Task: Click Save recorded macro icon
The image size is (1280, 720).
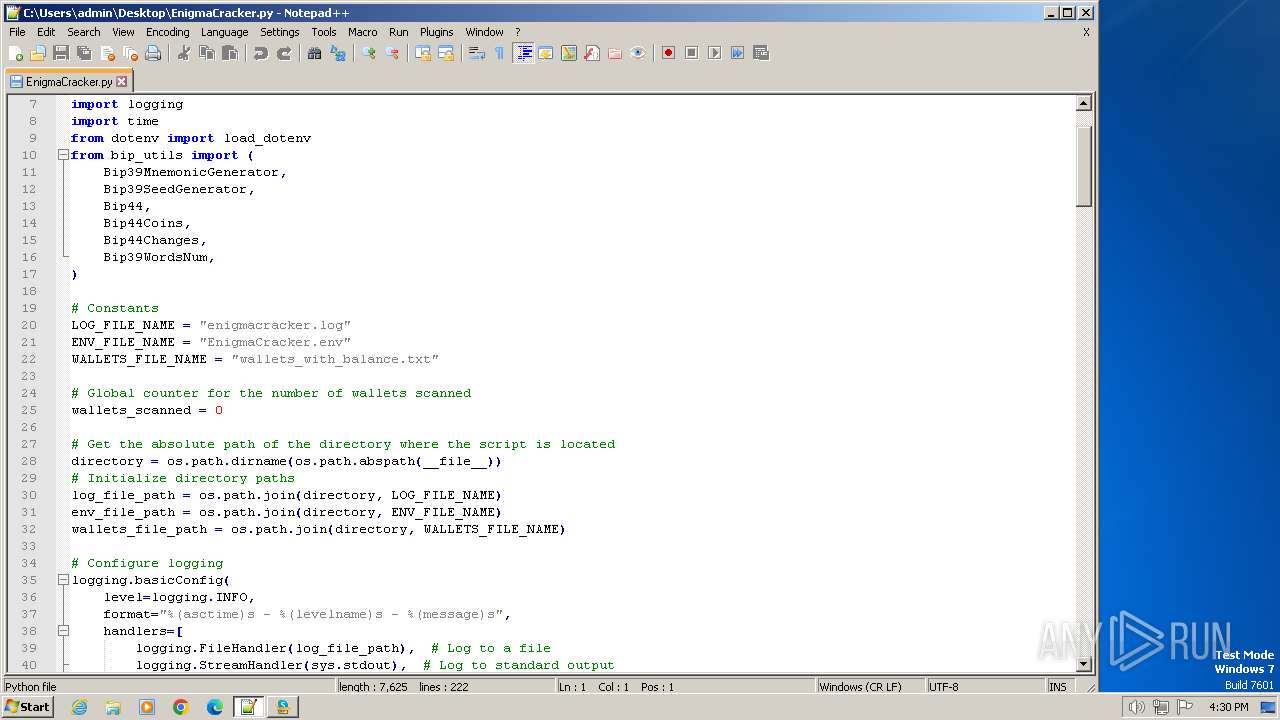Action: (x=760, y=53)
